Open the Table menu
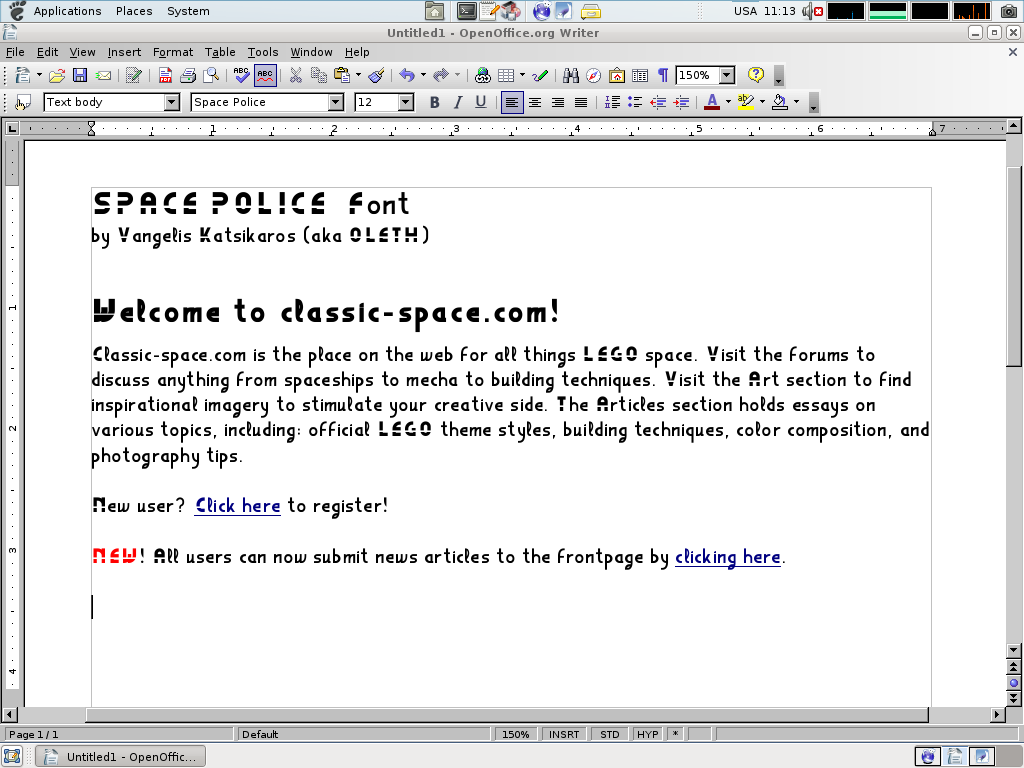Viewport: 1024px width, 768px height. 220,52
